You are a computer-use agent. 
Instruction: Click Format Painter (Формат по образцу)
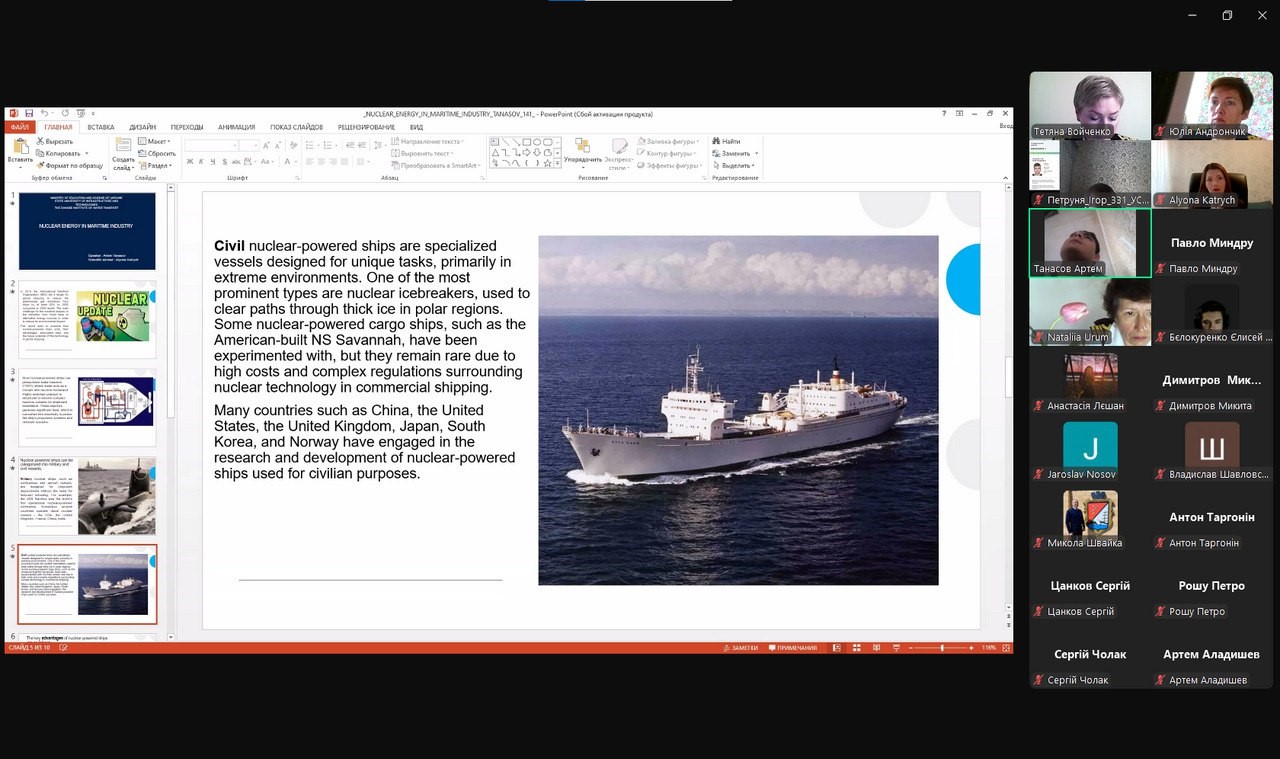(70, 165)
